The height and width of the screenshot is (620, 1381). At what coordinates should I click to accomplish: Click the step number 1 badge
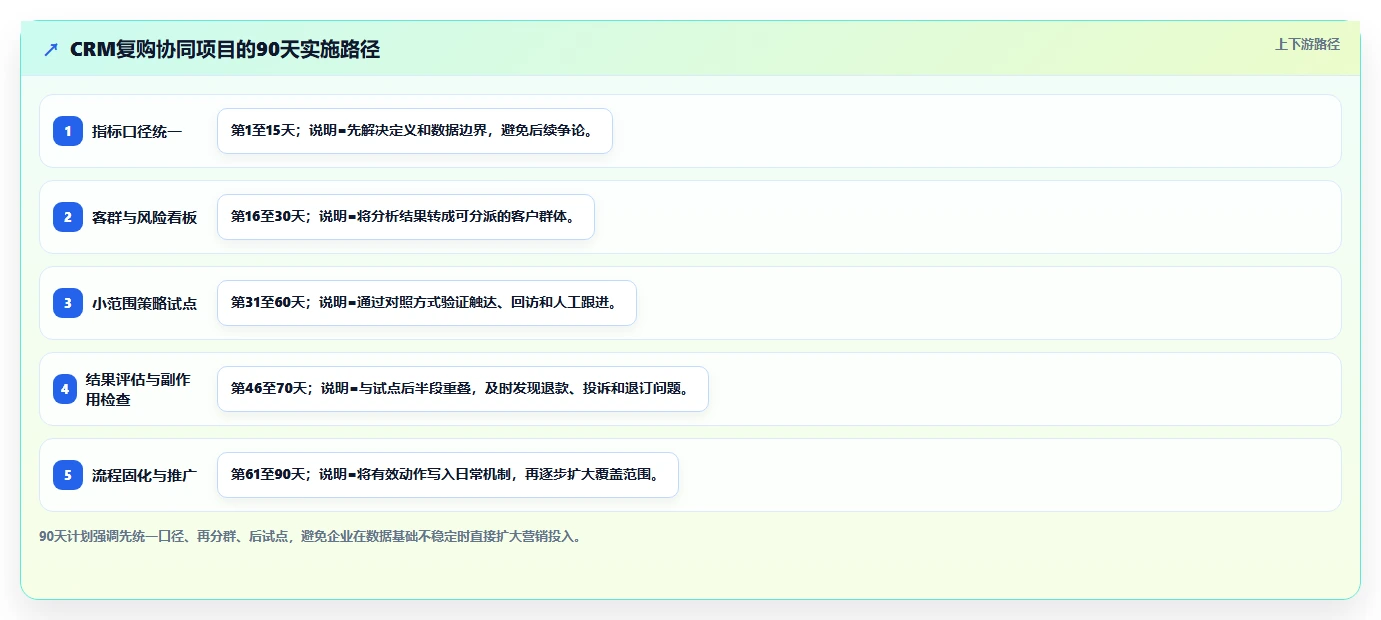(x=68, y=131)
